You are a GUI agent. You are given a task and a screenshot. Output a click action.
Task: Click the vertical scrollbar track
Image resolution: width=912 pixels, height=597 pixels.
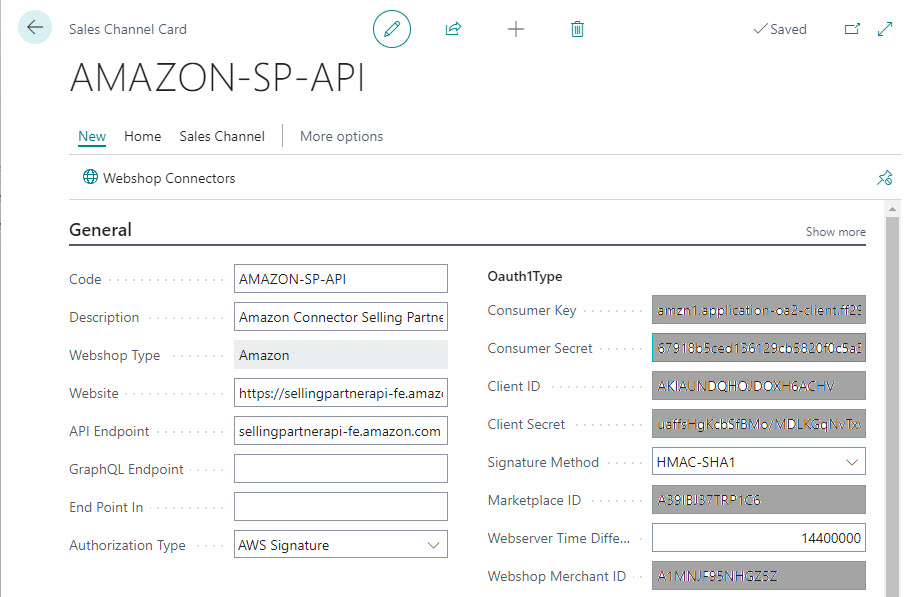click(x=892, y=406)
